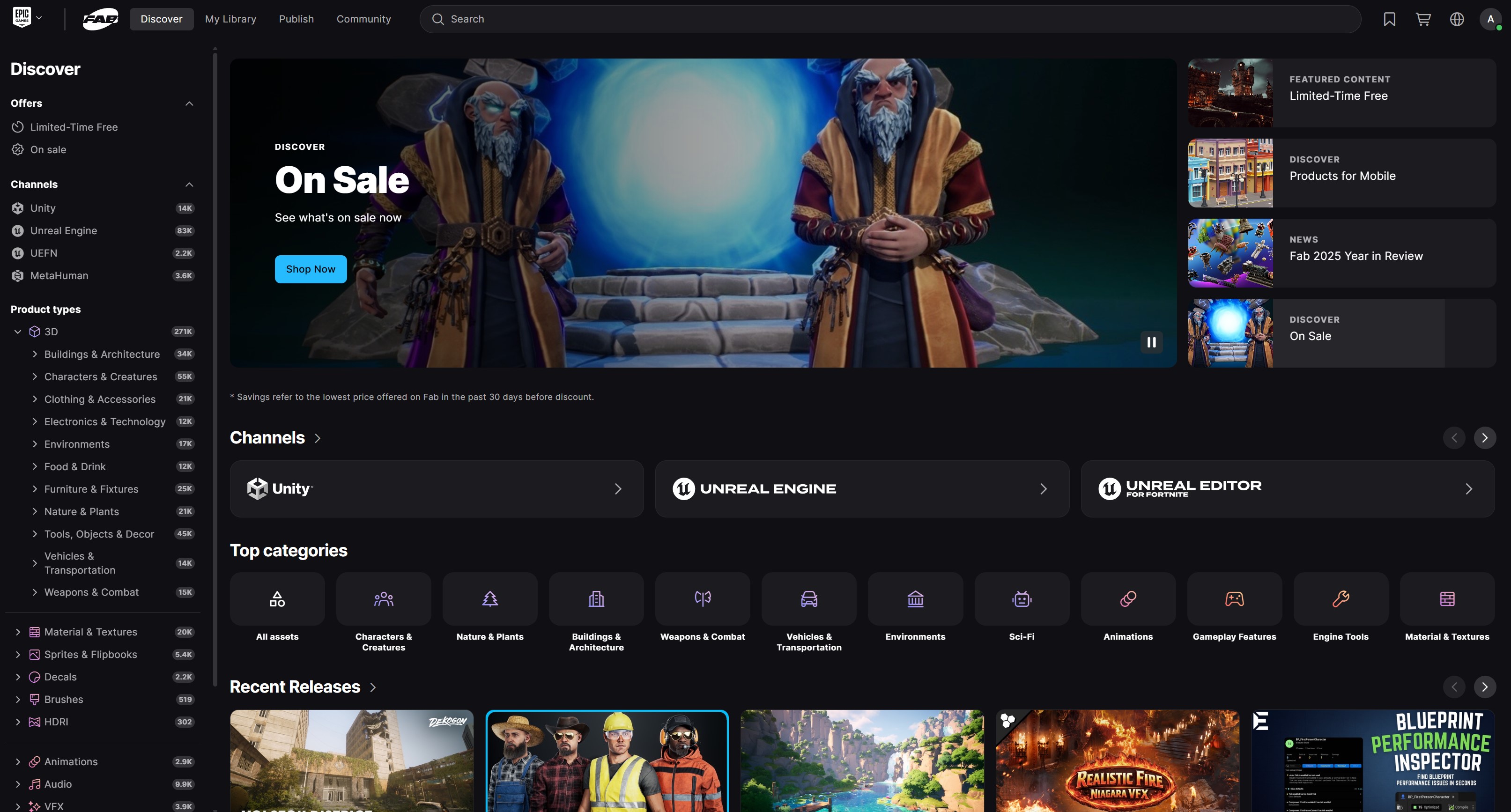The height and width of the screenshot is (812, 1511).
Task: Open the shopping cart
Action: (x=1423, y=19)
